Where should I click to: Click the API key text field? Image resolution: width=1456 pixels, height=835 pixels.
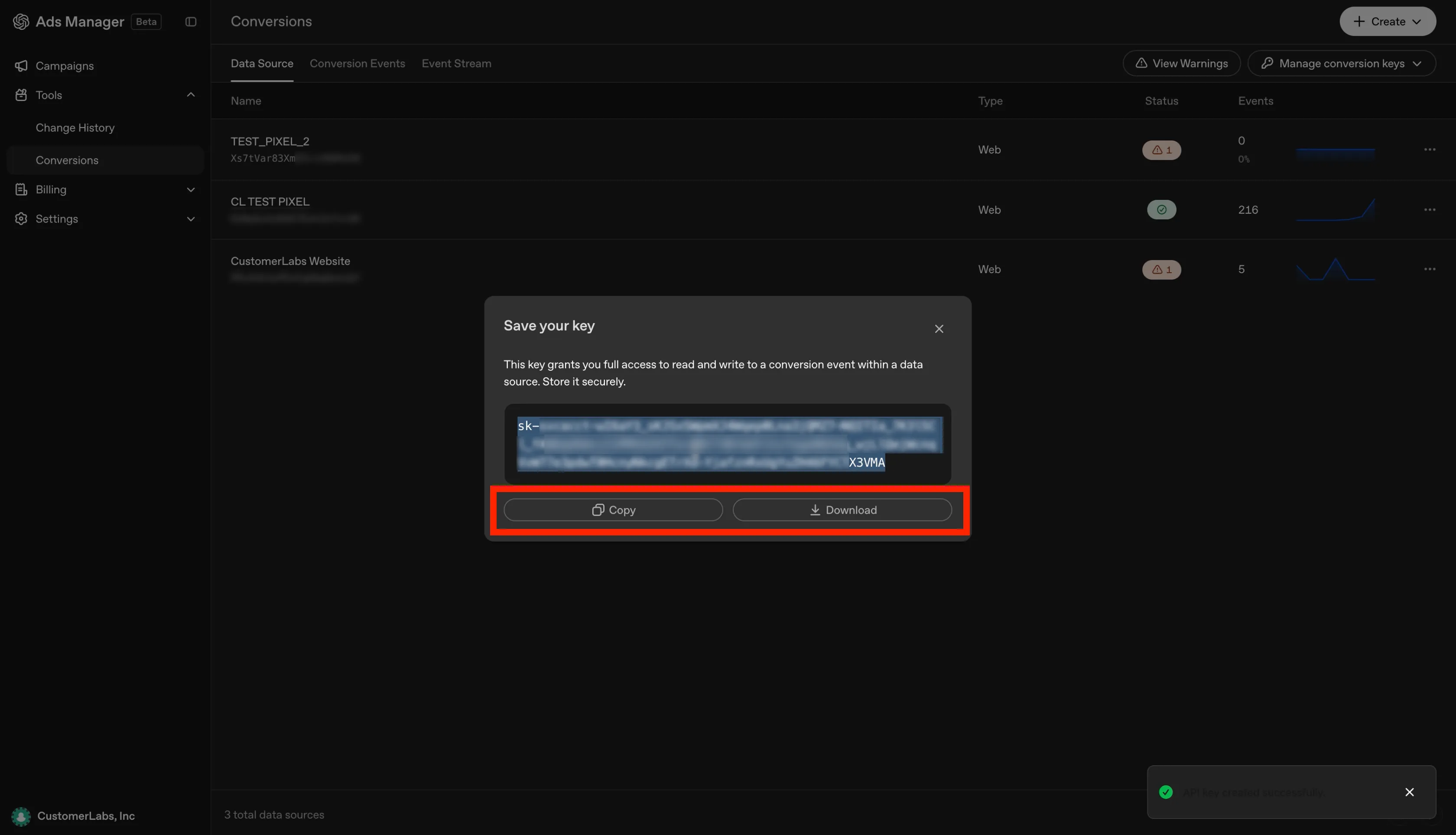pyautogui.click(x=728, y=444)
